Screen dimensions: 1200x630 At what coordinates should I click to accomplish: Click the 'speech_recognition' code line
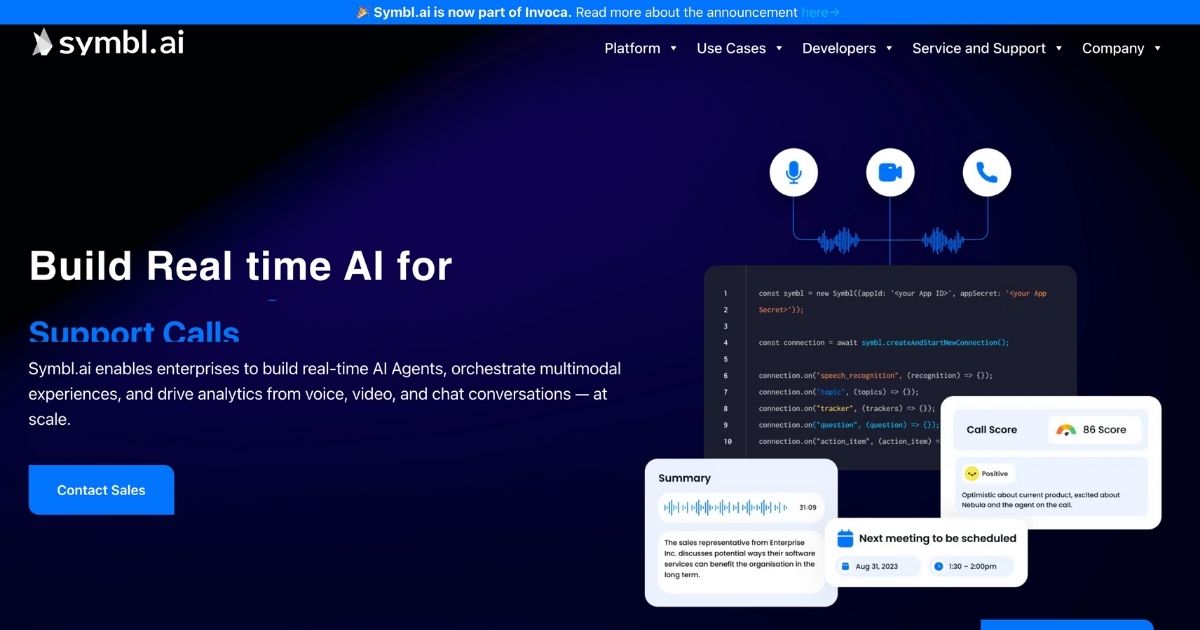pos(875,375)
